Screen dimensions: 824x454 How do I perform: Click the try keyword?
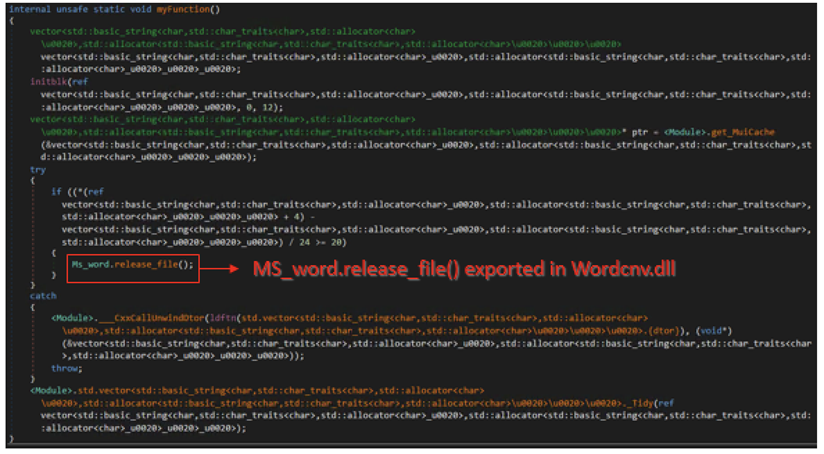click(38, 169)
